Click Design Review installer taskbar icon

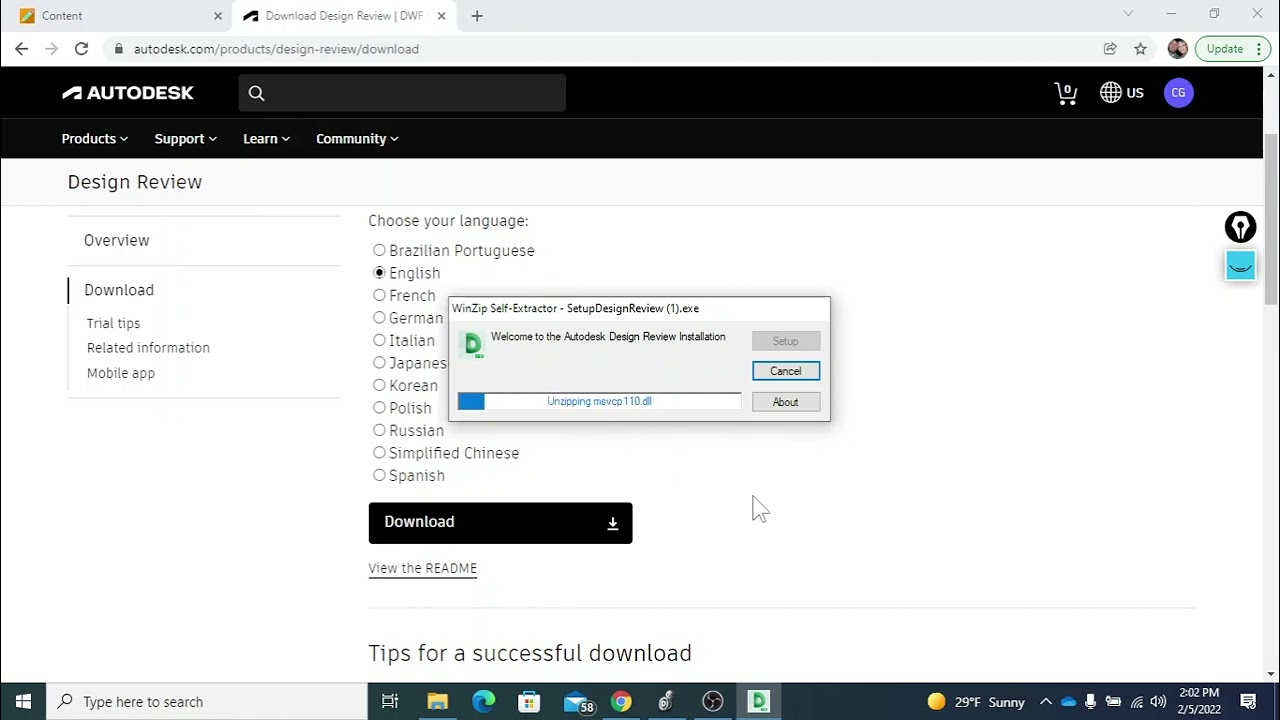point(759,702)
